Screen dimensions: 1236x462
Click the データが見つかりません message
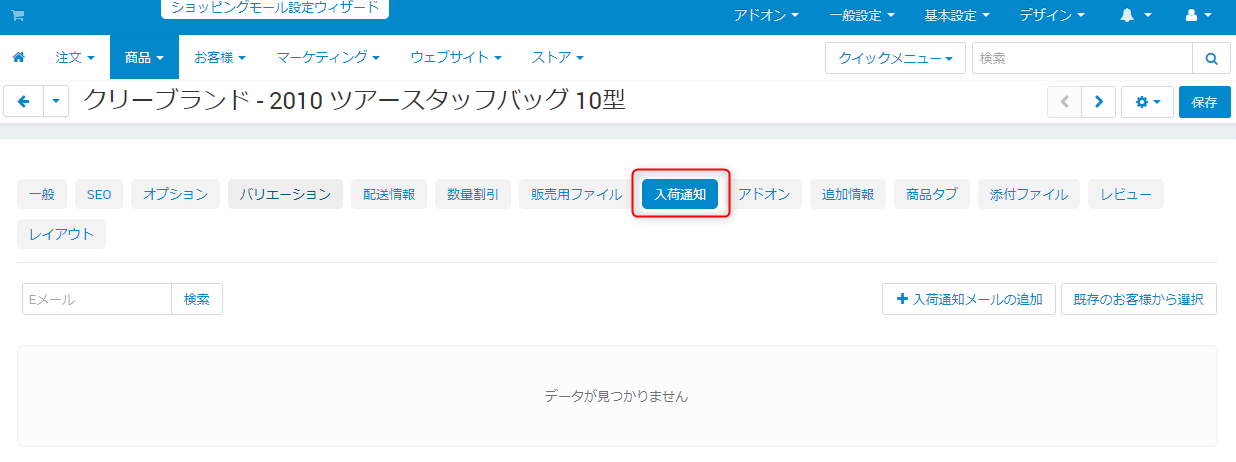point(617,396)
